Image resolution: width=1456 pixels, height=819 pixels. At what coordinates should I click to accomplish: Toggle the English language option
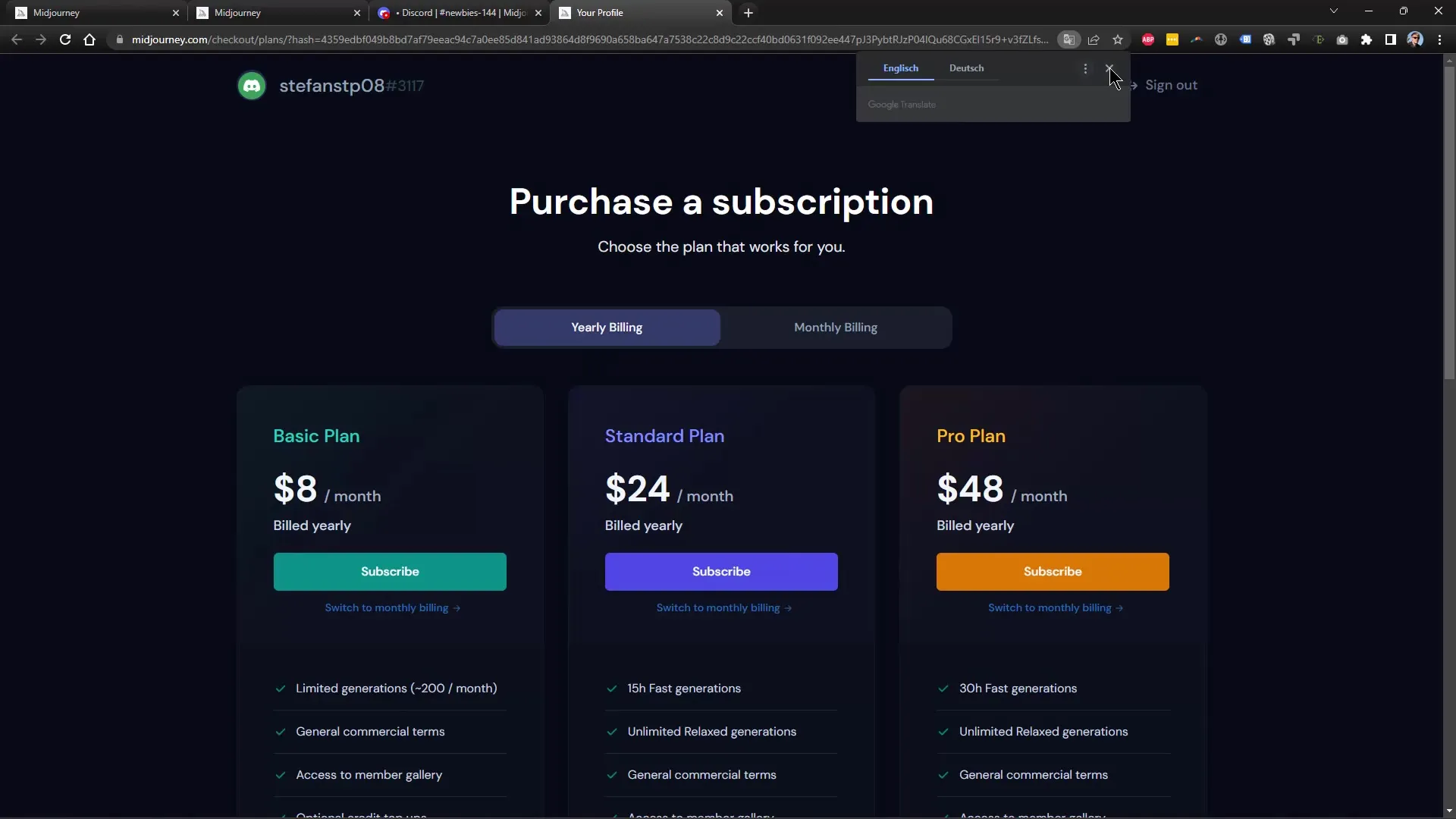pos(899,67)
